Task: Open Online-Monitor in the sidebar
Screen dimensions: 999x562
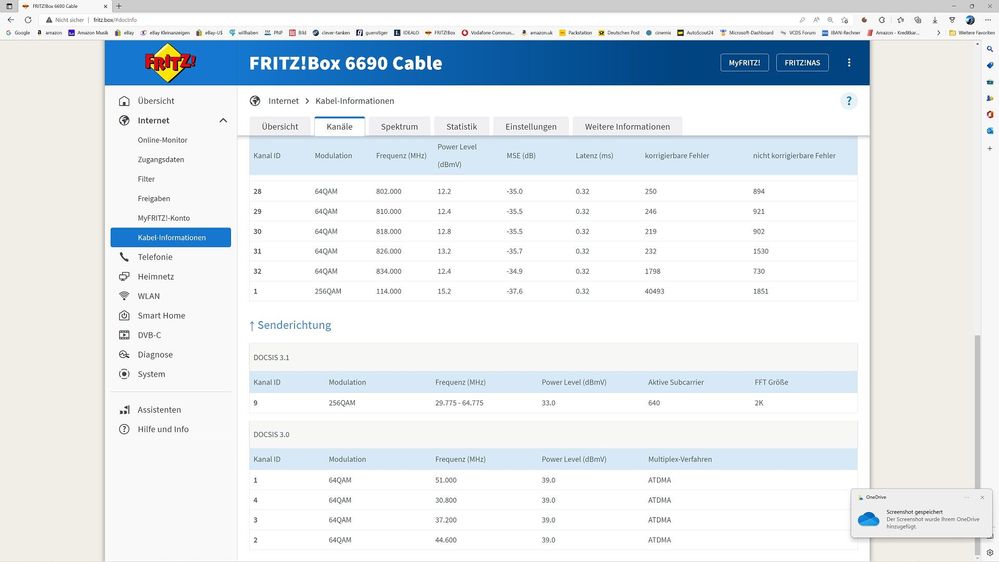Action: pyautogui.click(x=162, y=140)
